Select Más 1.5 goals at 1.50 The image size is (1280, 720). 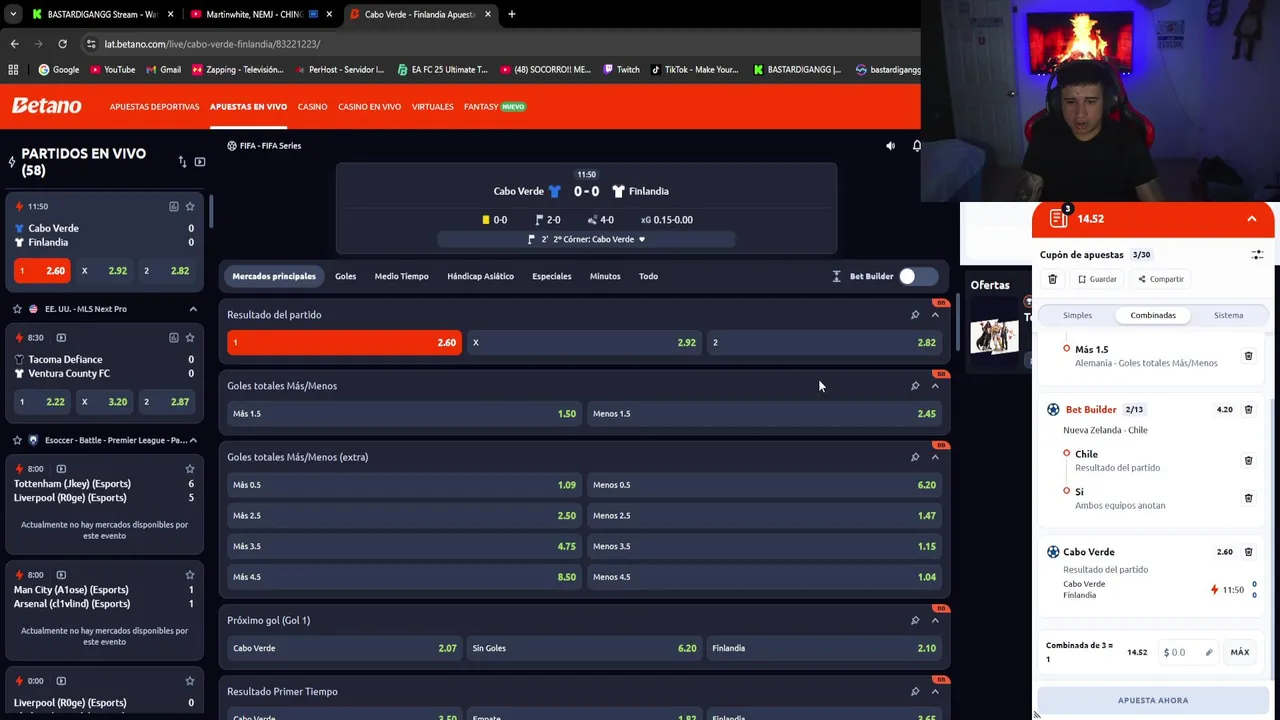click(404, 414)
